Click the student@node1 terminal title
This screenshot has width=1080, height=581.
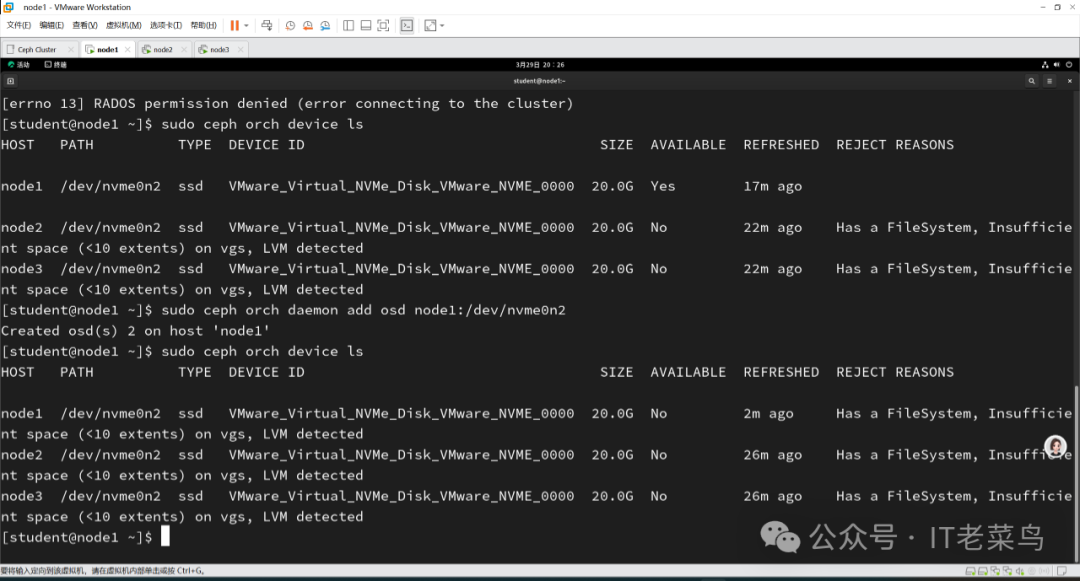pyautogui.click(x=539, y=81)
